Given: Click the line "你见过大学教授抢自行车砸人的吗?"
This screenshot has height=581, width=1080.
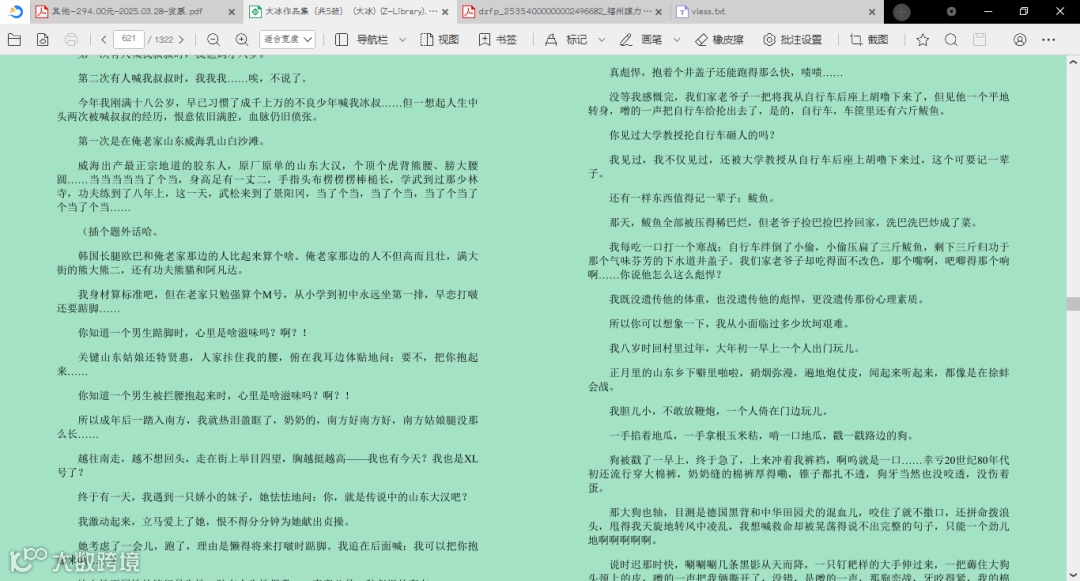Looking at the screenshot, I should [692, 135].
